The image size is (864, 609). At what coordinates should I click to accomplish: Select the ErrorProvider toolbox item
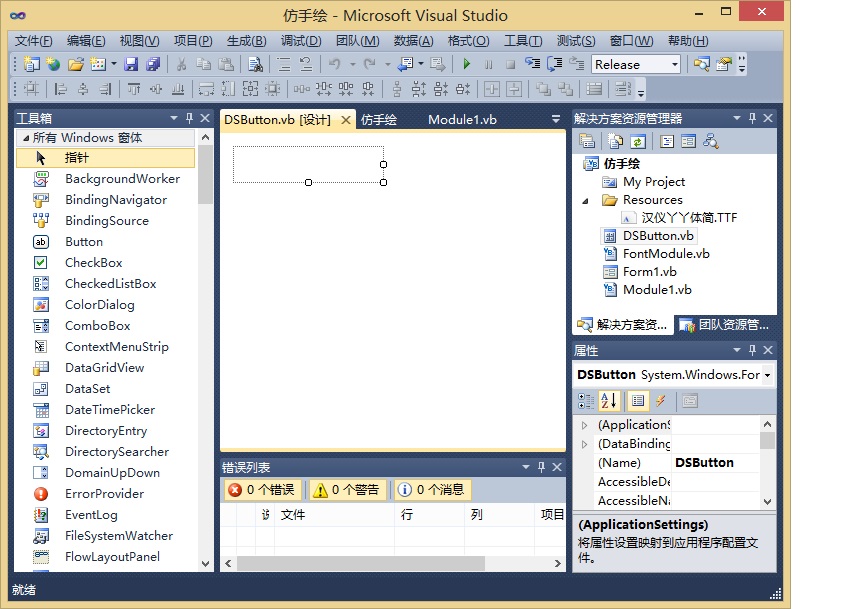coord(104,493)
